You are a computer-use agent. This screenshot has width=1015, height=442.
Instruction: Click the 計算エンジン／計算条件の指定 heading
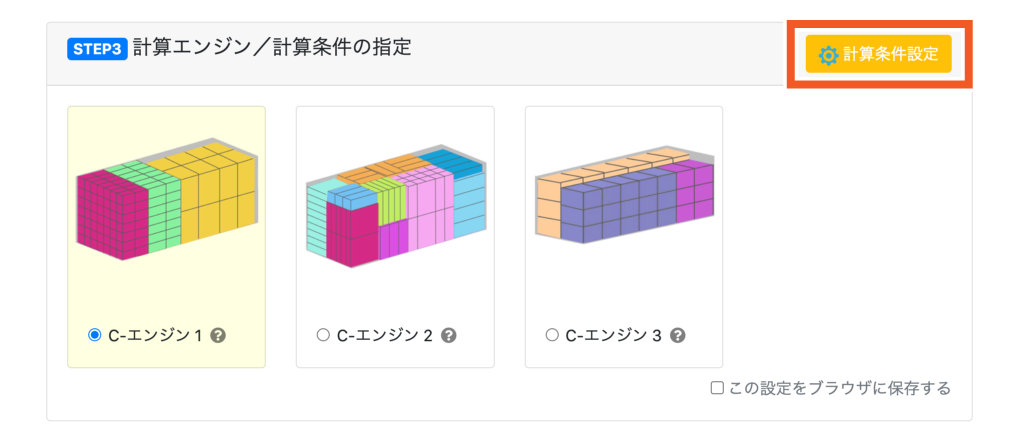[272, 48]
